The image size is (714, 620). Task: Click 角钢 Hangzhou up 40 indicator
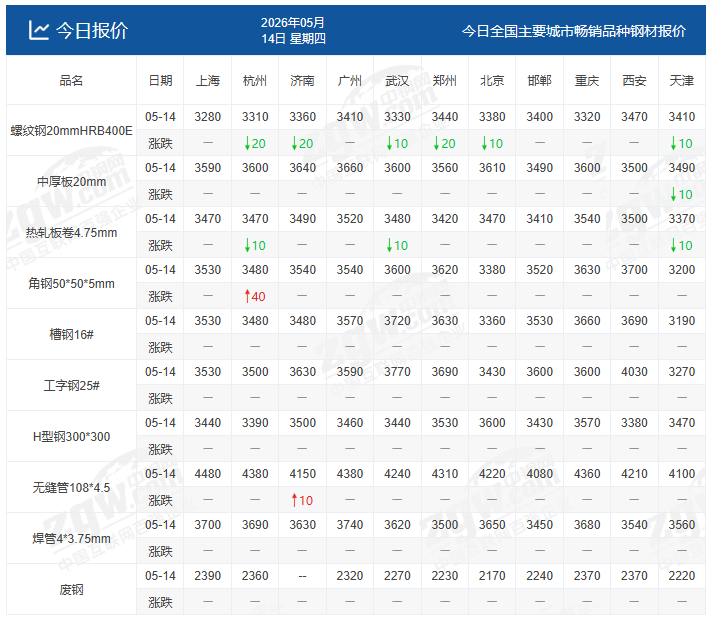point(255,297)
